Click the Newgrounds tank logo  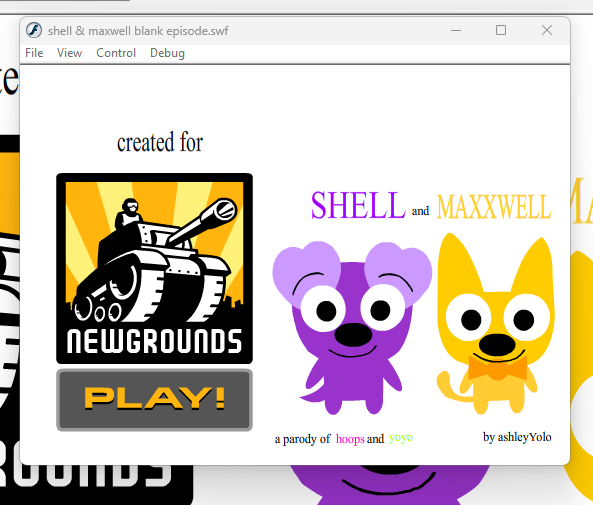154,268
